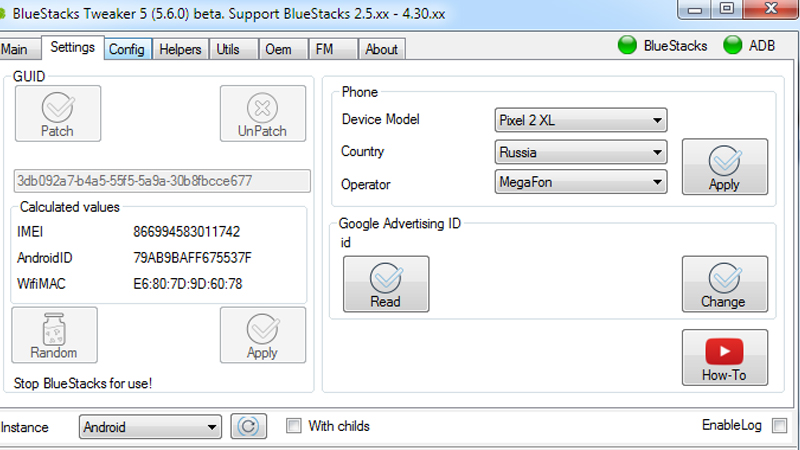The height and width of the screenshot is (450, 800).
Task: Click the Device Model label
Action: (381, 119)
